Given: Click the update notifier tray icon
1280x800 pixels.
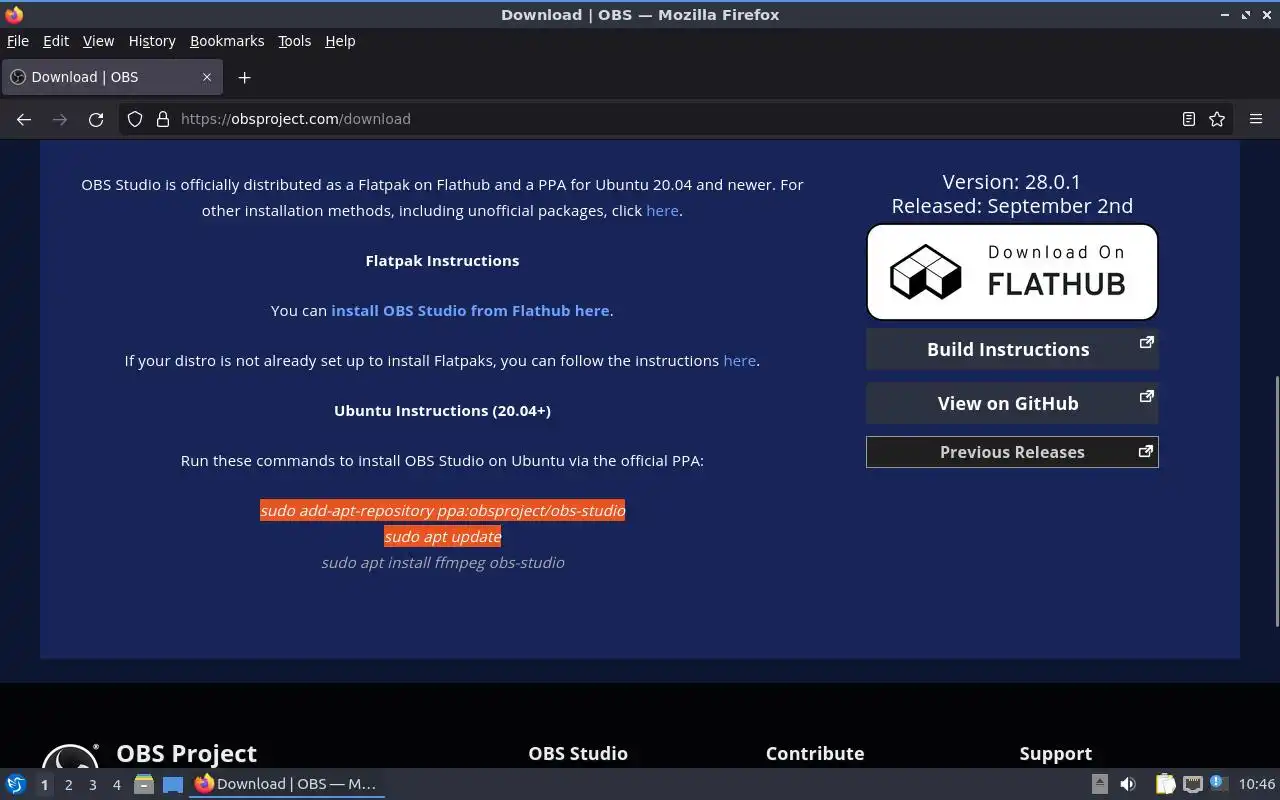Looking at the screenshot, I should 1218,783.
